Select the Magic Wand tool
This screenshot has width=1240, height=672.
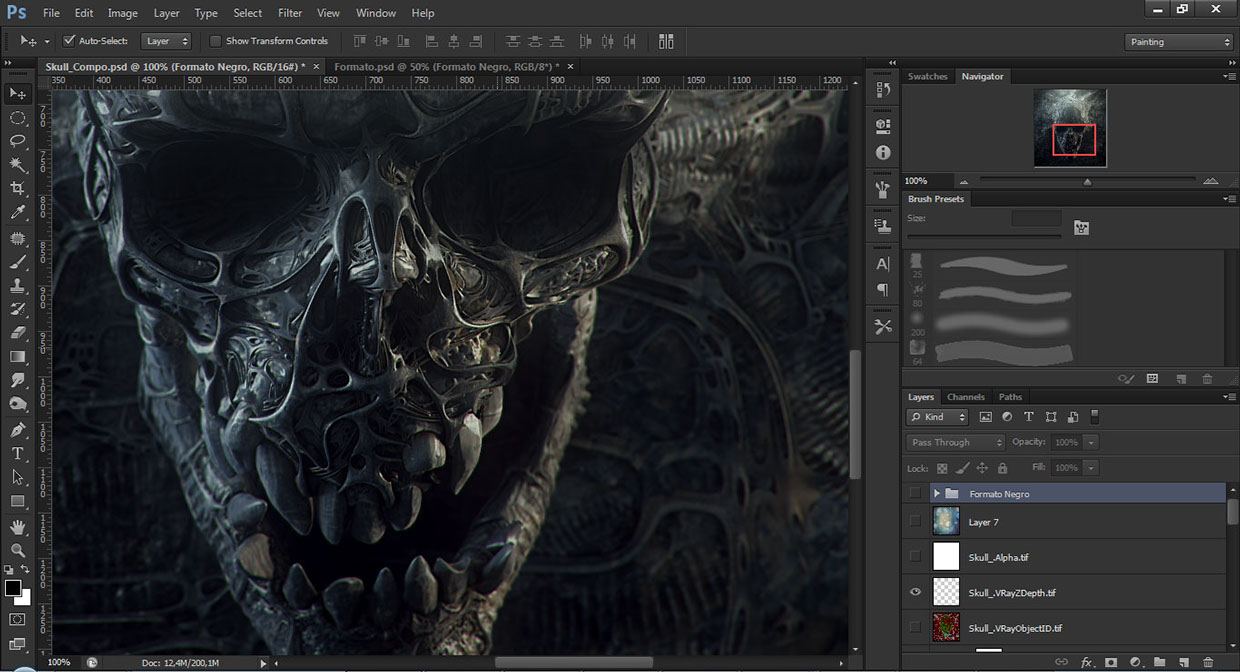(18, 164)
